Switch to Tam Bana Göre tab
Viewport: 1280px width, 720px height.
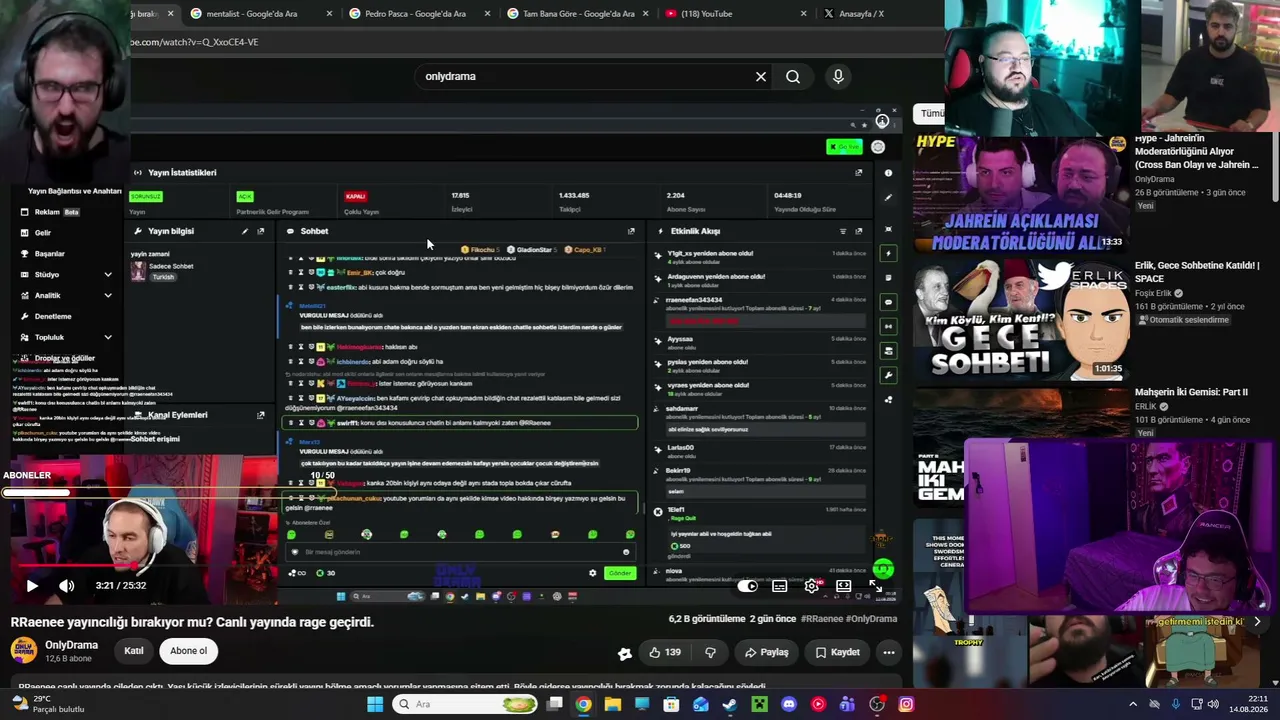point(578,14)
